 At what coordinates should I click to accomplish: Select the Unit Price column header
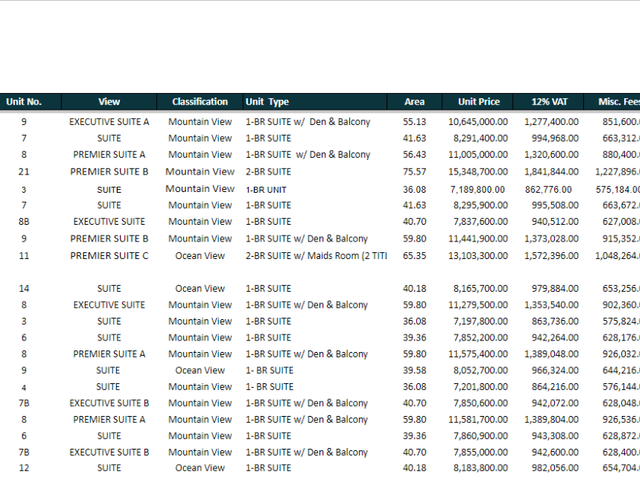tap(478, 102)
